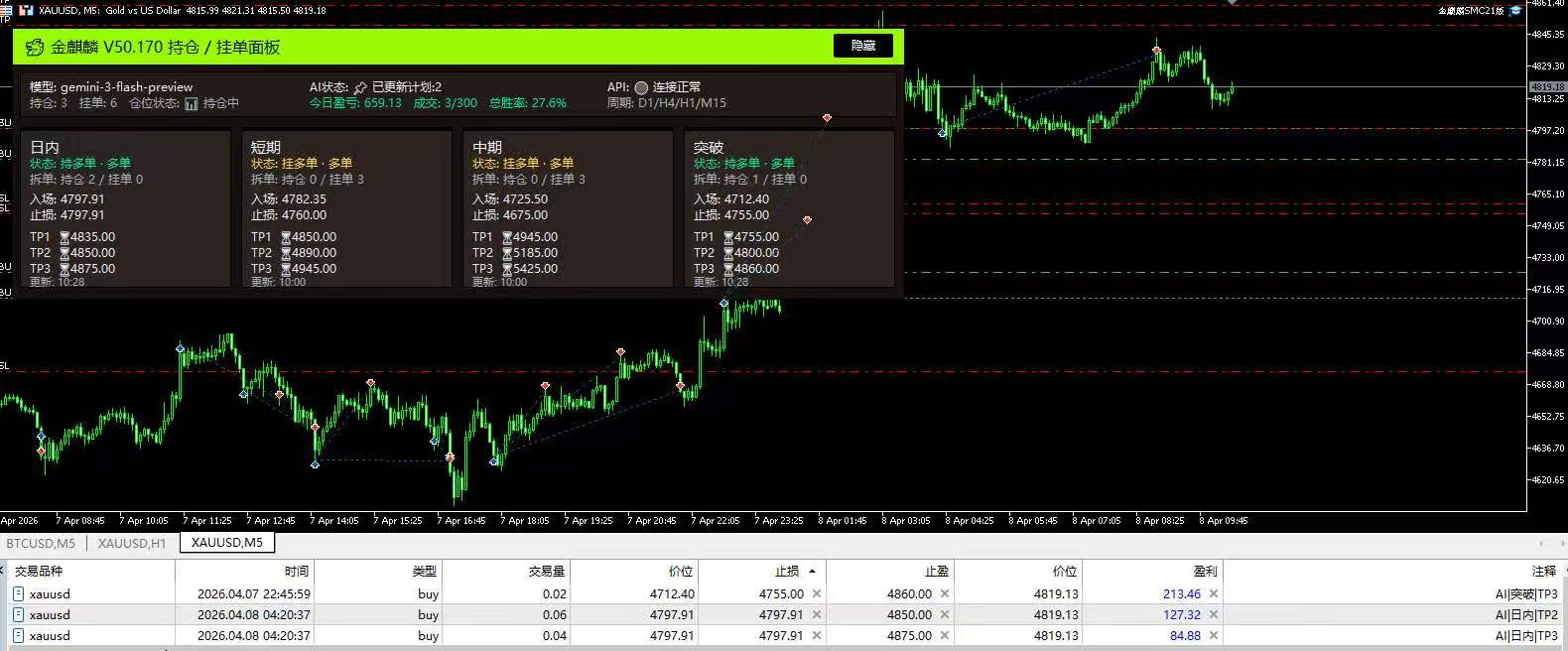Remove stop loss on the AI|日内|TP3 row

click(817, 635)
